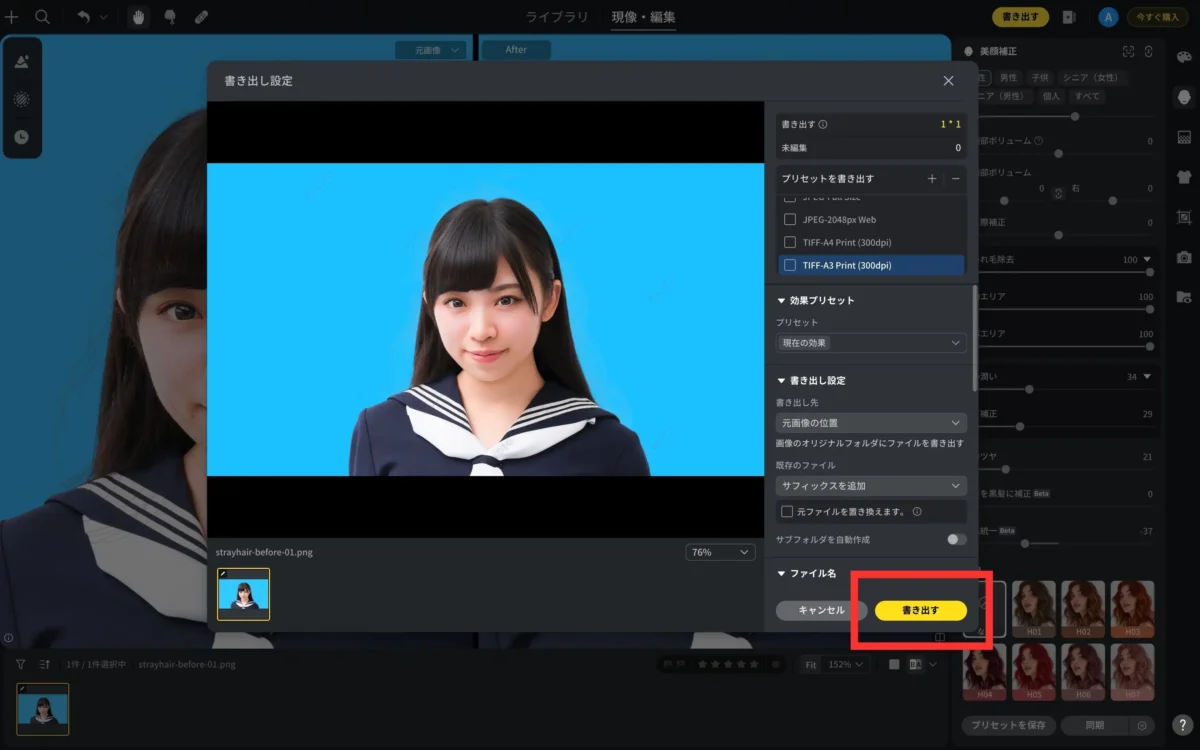This screenshot has width=1200, height=750.
Task: Select the hand pan tool
Action: pos(138,17)
